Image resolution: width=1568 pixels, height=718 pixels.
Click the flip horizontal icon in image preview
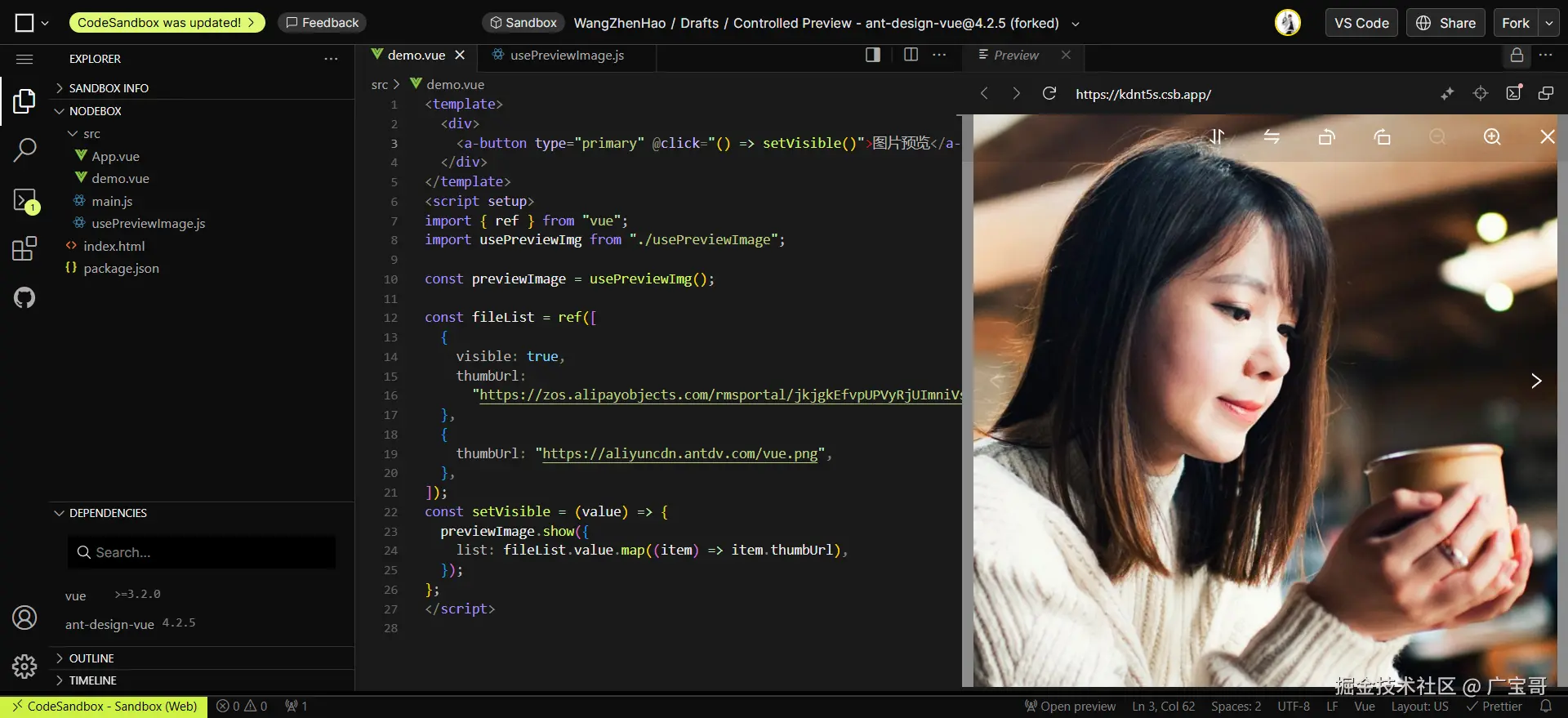[x=1272, y=136]
